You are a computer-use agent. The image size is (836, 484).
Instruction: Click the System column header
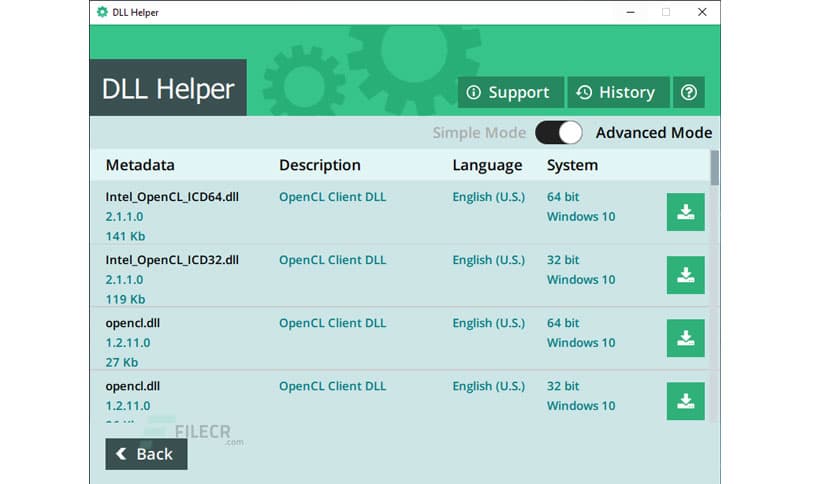(572, 165)
